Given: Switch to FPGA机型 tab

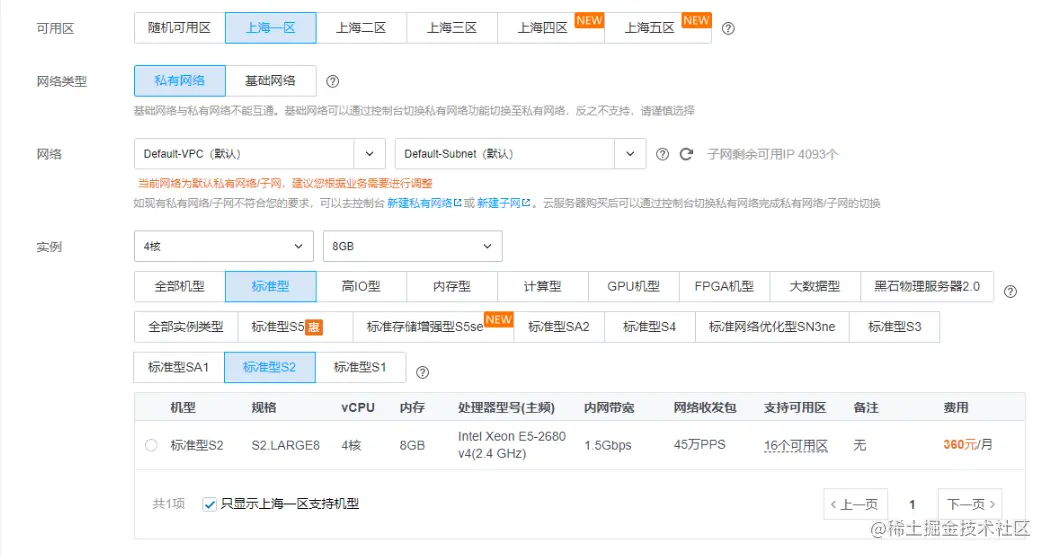Looking at the screenshot, I should click(x=725, y=286).
